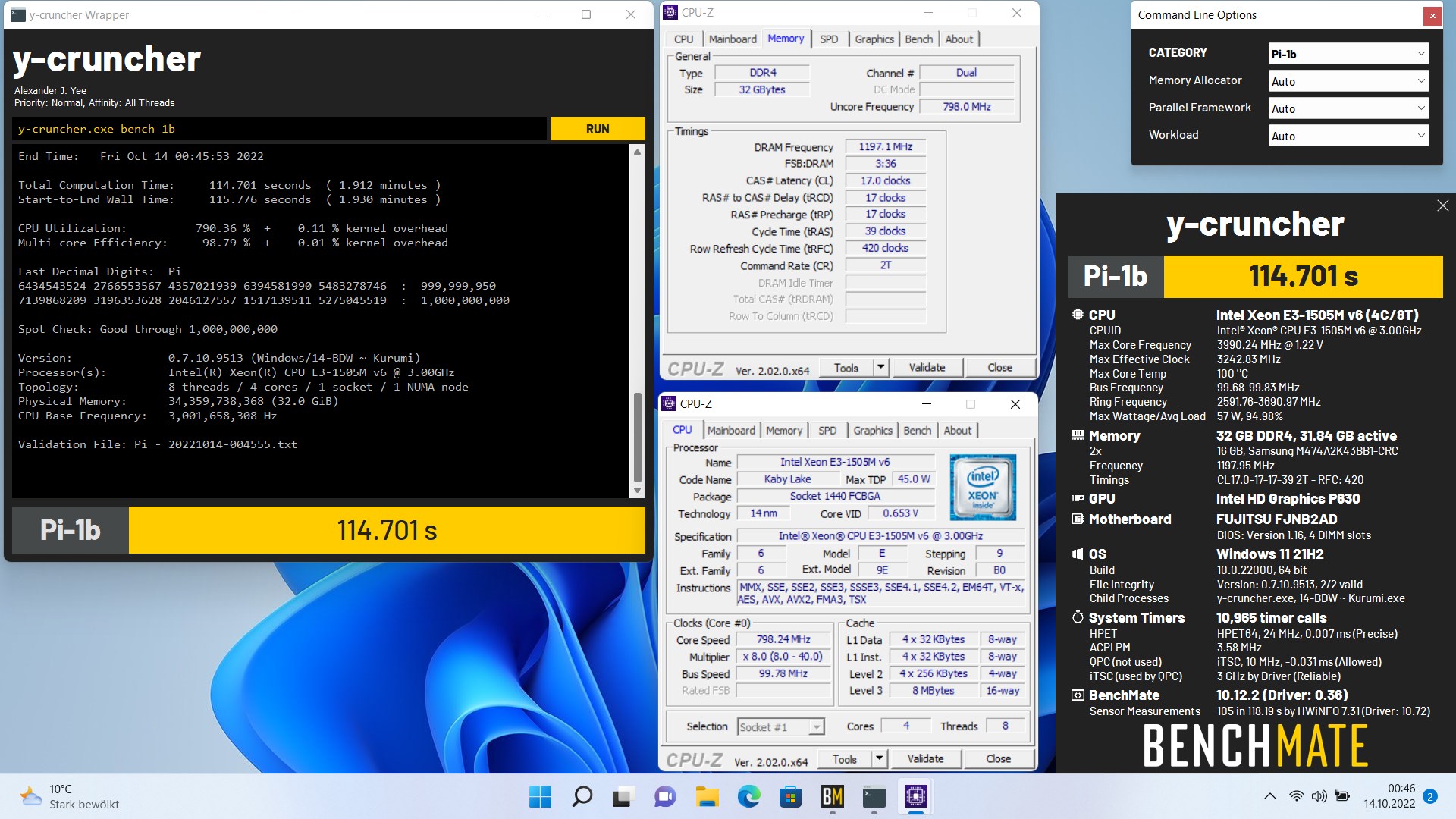Click Tools button in upper CPU-Z window
The height and width of the screenshot is (819, 1456).
pos(846,368)
